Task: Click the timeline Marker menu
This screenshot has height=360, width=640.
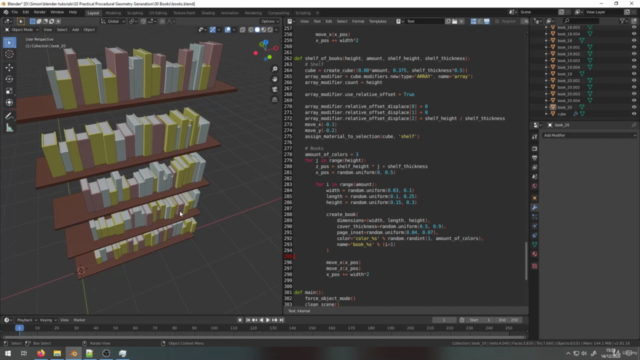Action: (x=79, y=320)
